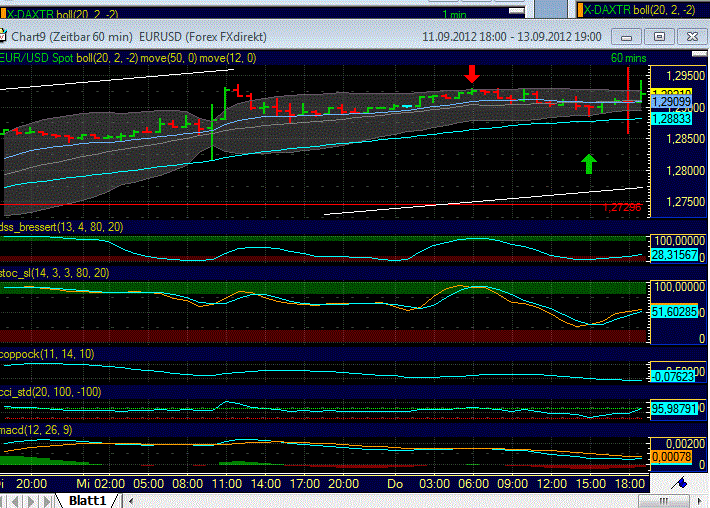
Task: Jump to last sheet with bar-arrow button
Action: [x=47, y=501]
